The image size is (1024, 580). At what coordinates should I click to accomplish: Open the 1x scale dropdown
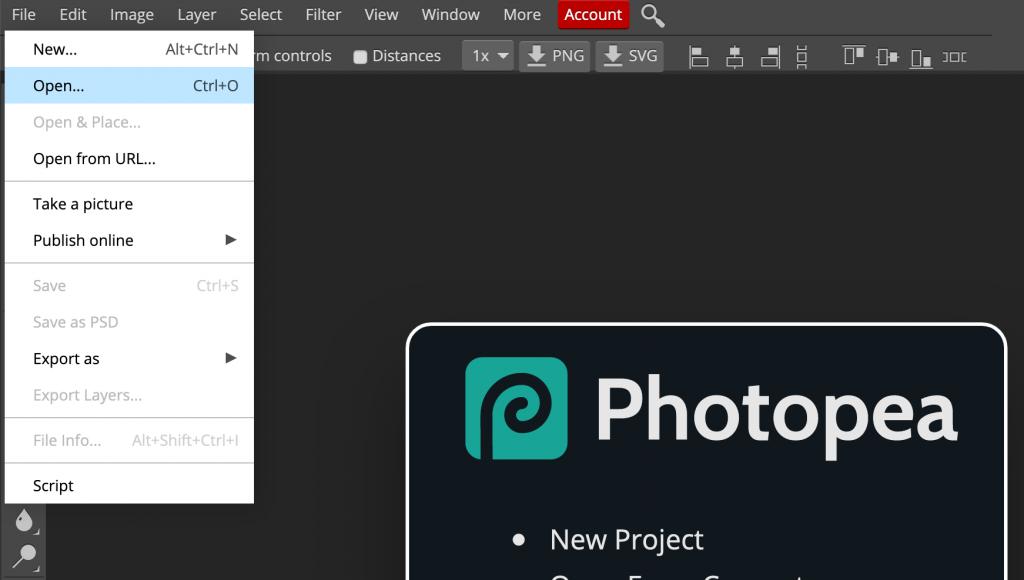(x=488, y=56)
